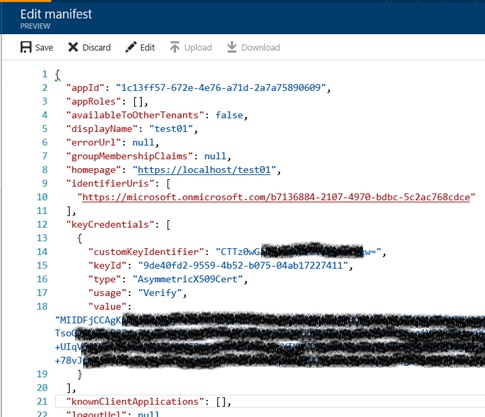Click the PREVIEW subtitle text
485x417 pixels.
click(x=35, y=26)
